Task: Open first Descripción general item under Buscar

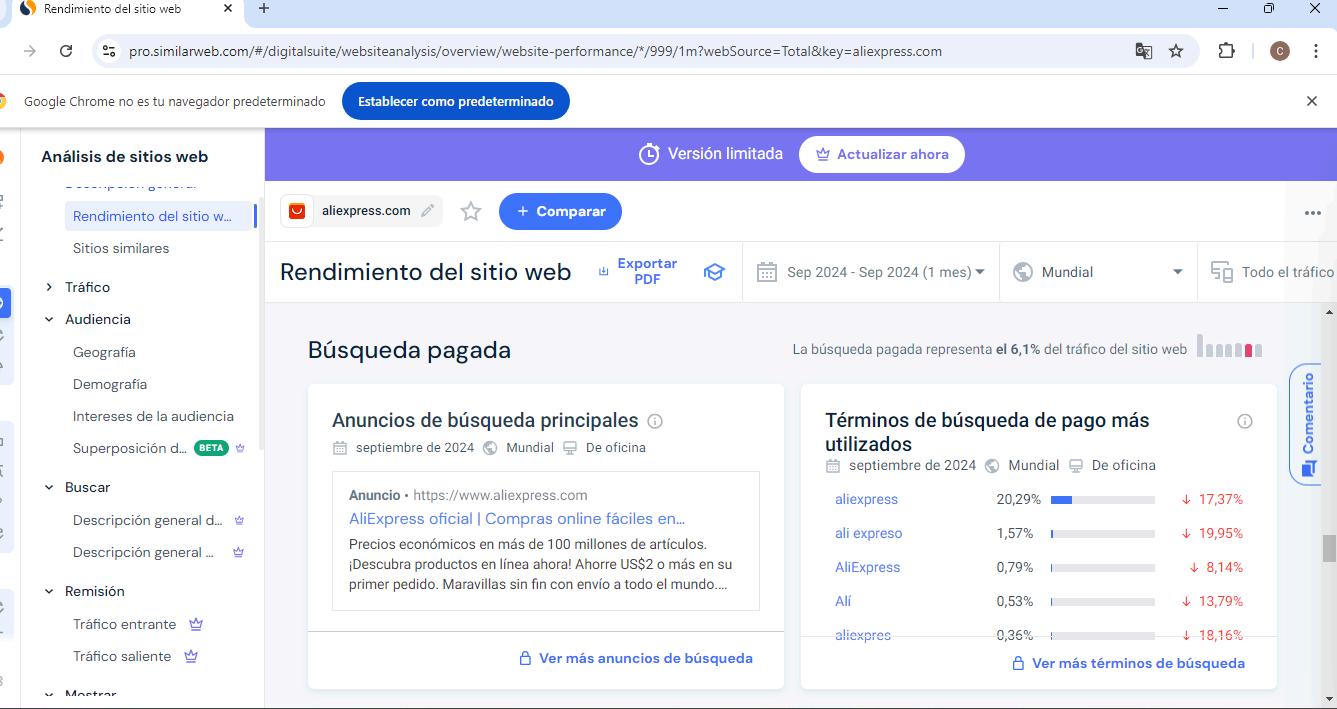Action: click(x=148, y=520)
